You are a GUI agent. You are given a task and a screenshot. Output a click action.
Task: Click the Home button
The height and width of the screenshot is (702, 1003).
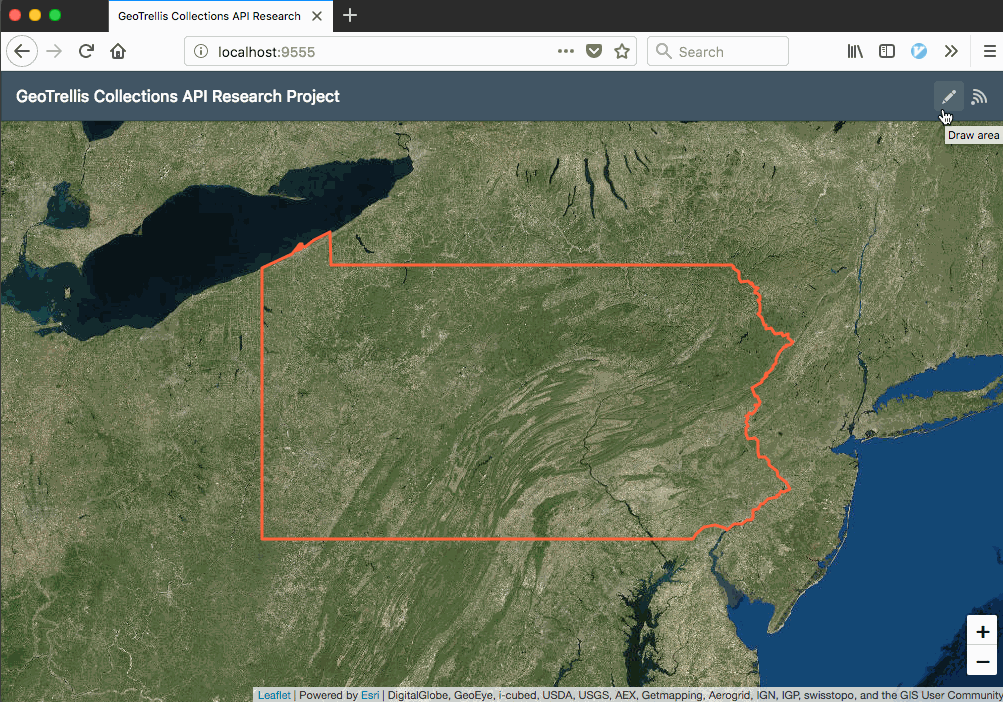click(x=118, y=51)
